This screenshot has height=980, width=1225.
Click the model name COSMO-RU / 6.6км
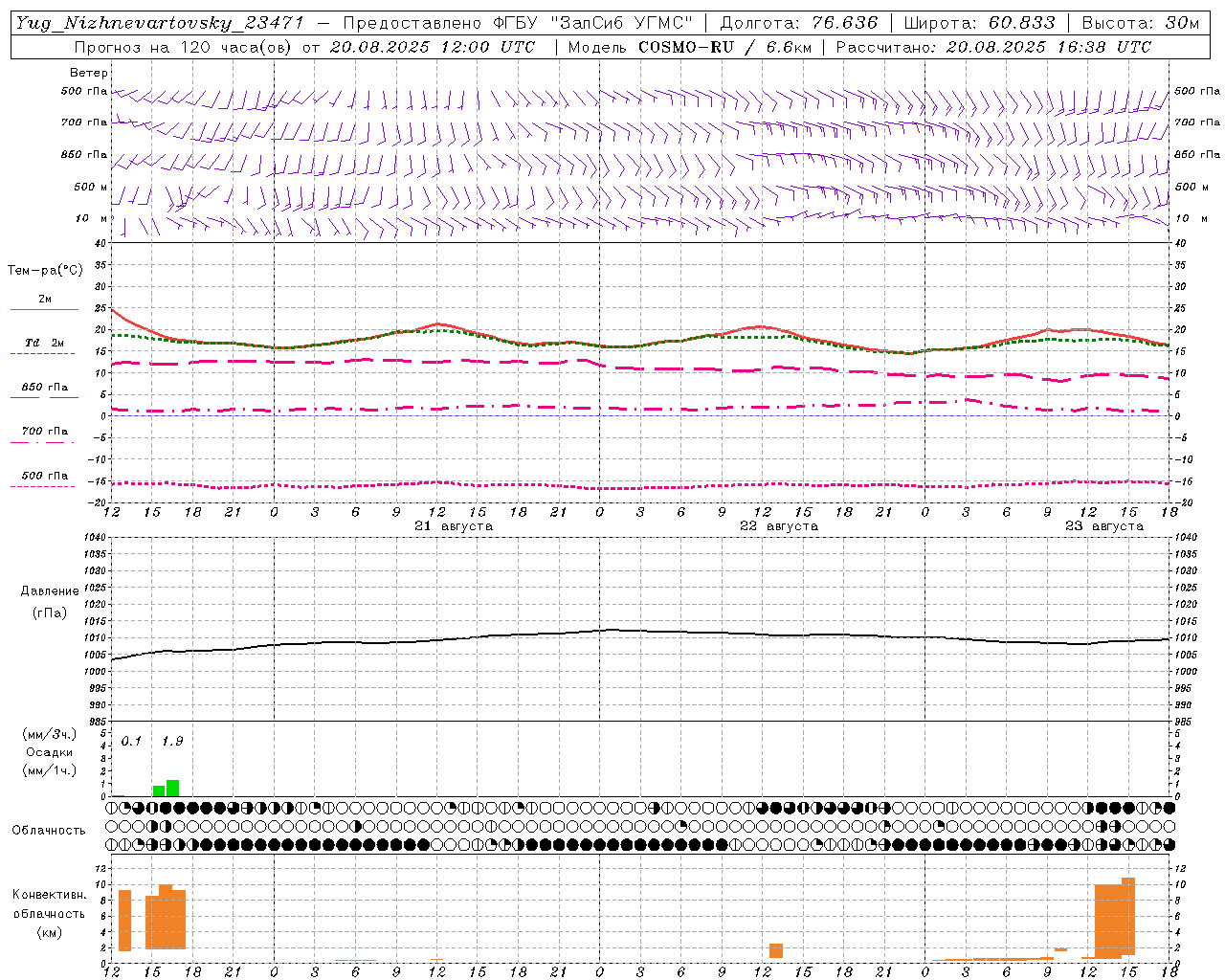point(725,47)
